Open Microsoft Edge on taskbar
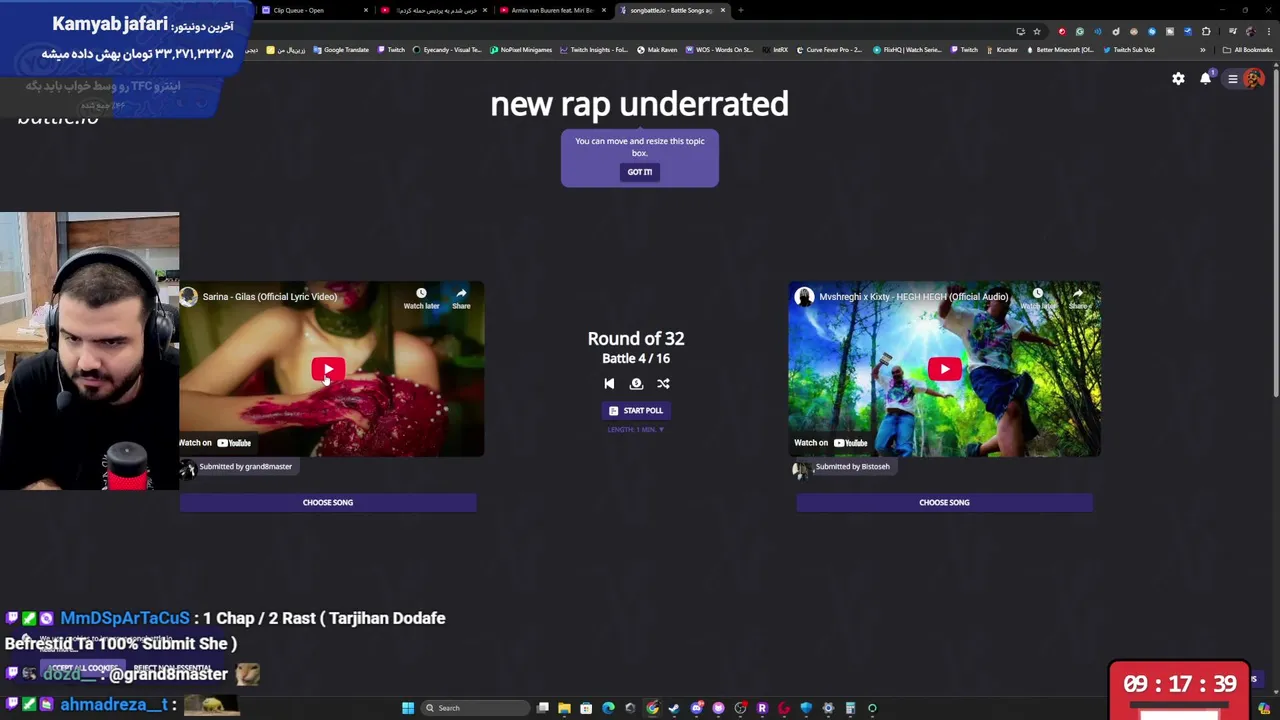Viewport: 1280px width, 720px height. 608,708
